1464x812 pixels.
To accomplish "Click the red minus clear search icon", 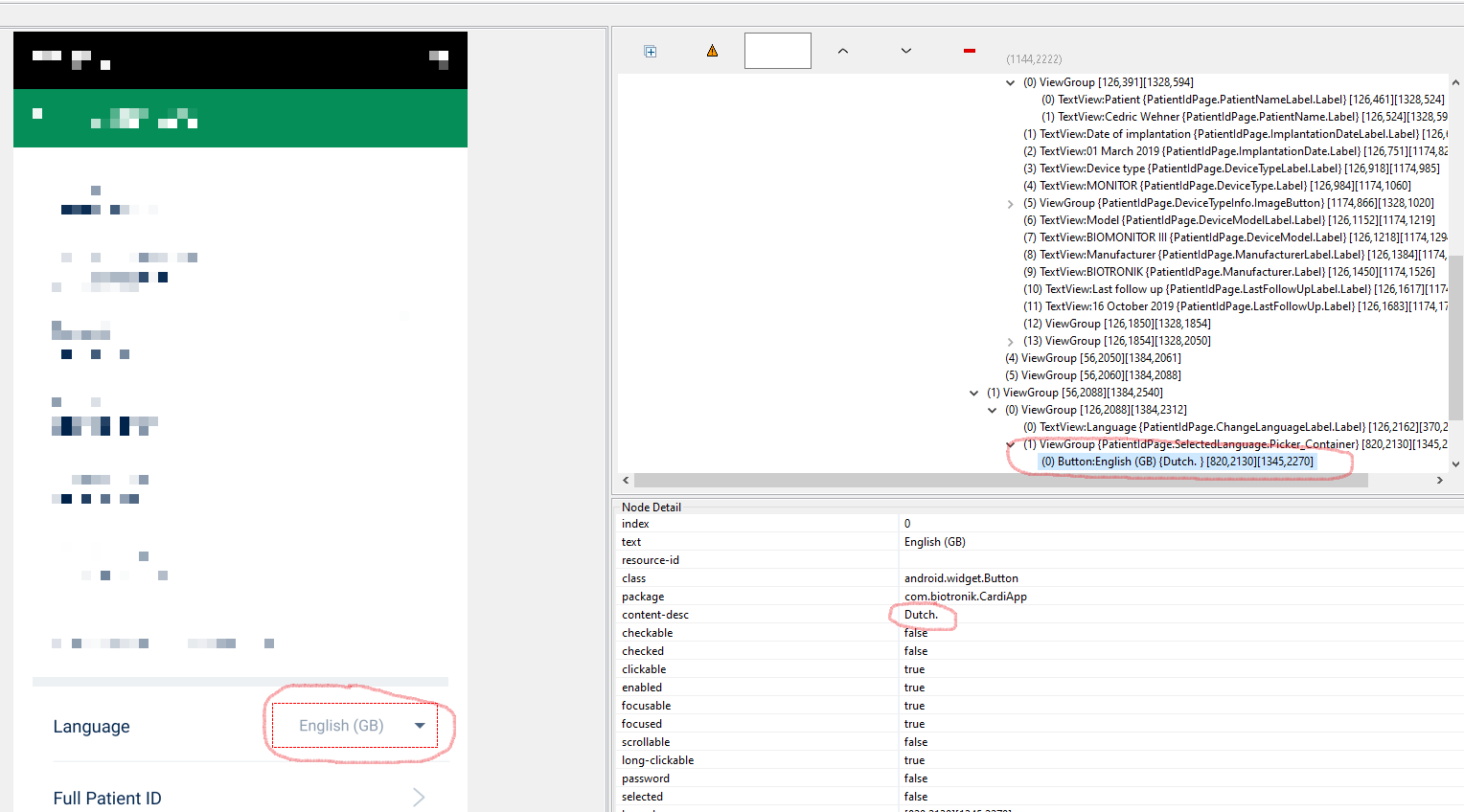I will [970, 51].
